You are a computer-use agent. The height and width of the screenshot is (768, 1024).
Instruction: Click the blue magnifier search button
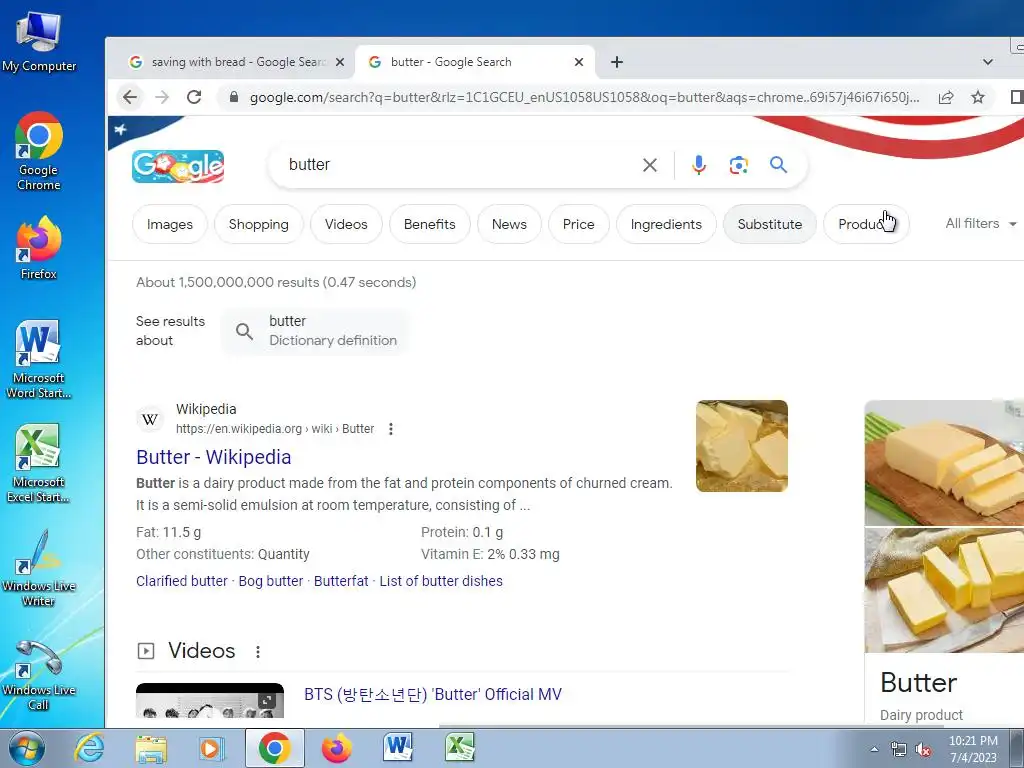click(778, 165)
